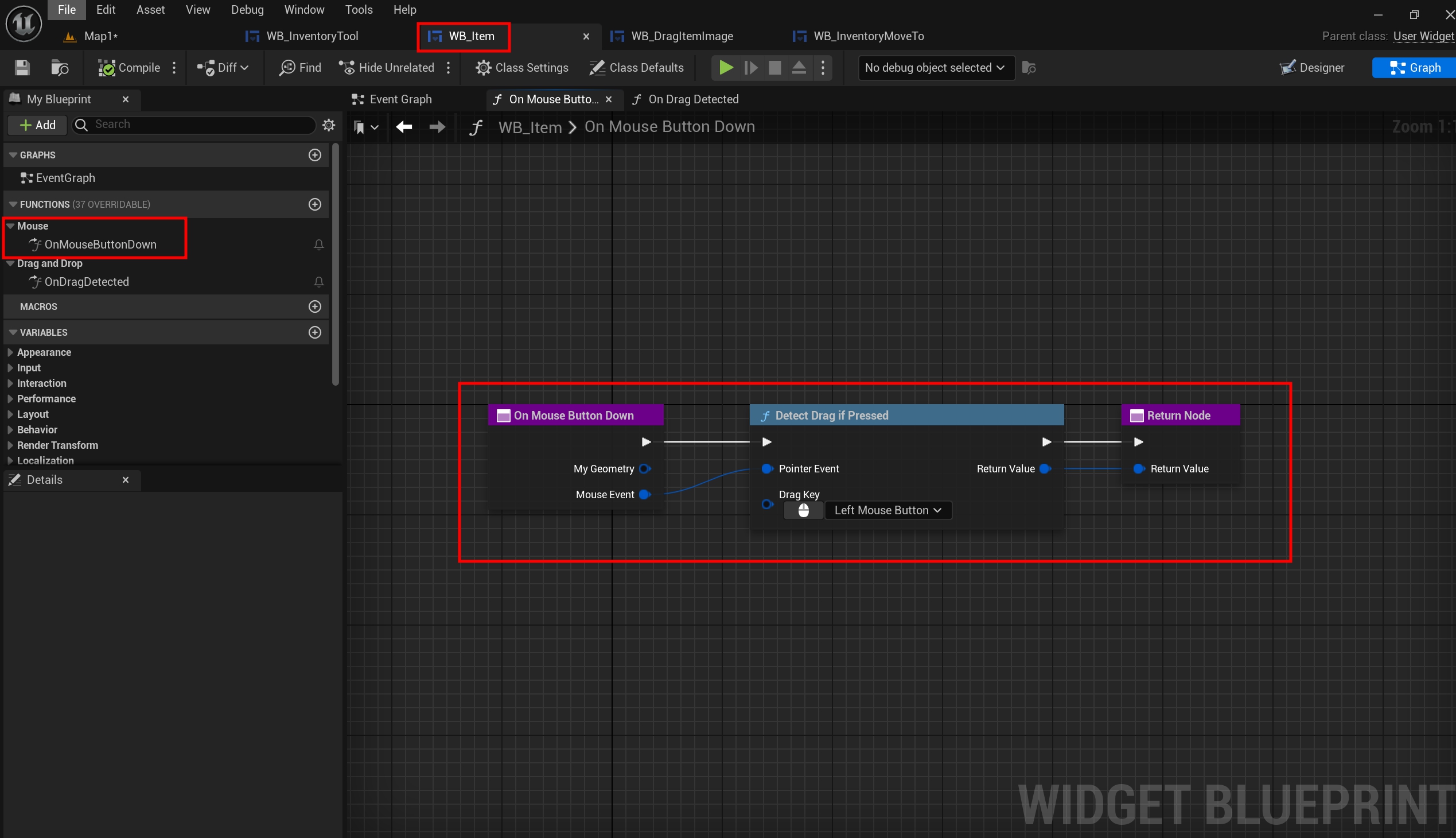Click bell icon beside OnDragDetected
The height and width of the screenshot is (838, 1456).
[x=319, y=282]
